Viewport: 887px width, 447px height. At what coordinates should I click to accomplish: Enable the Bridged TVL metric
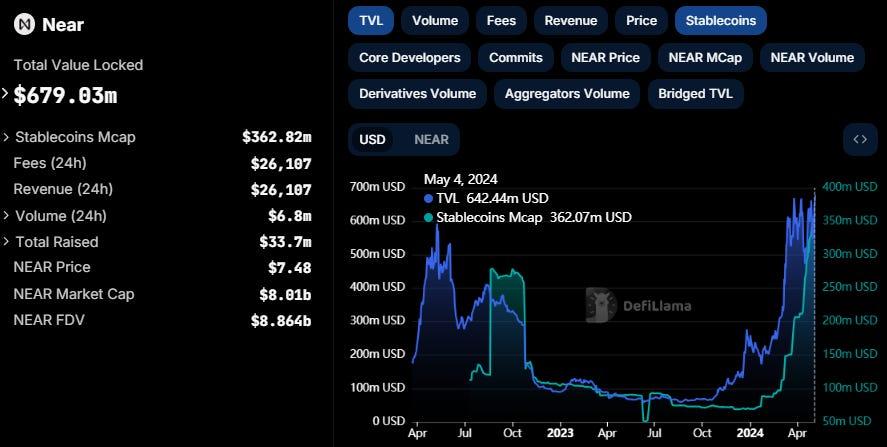tap(695, 94)
